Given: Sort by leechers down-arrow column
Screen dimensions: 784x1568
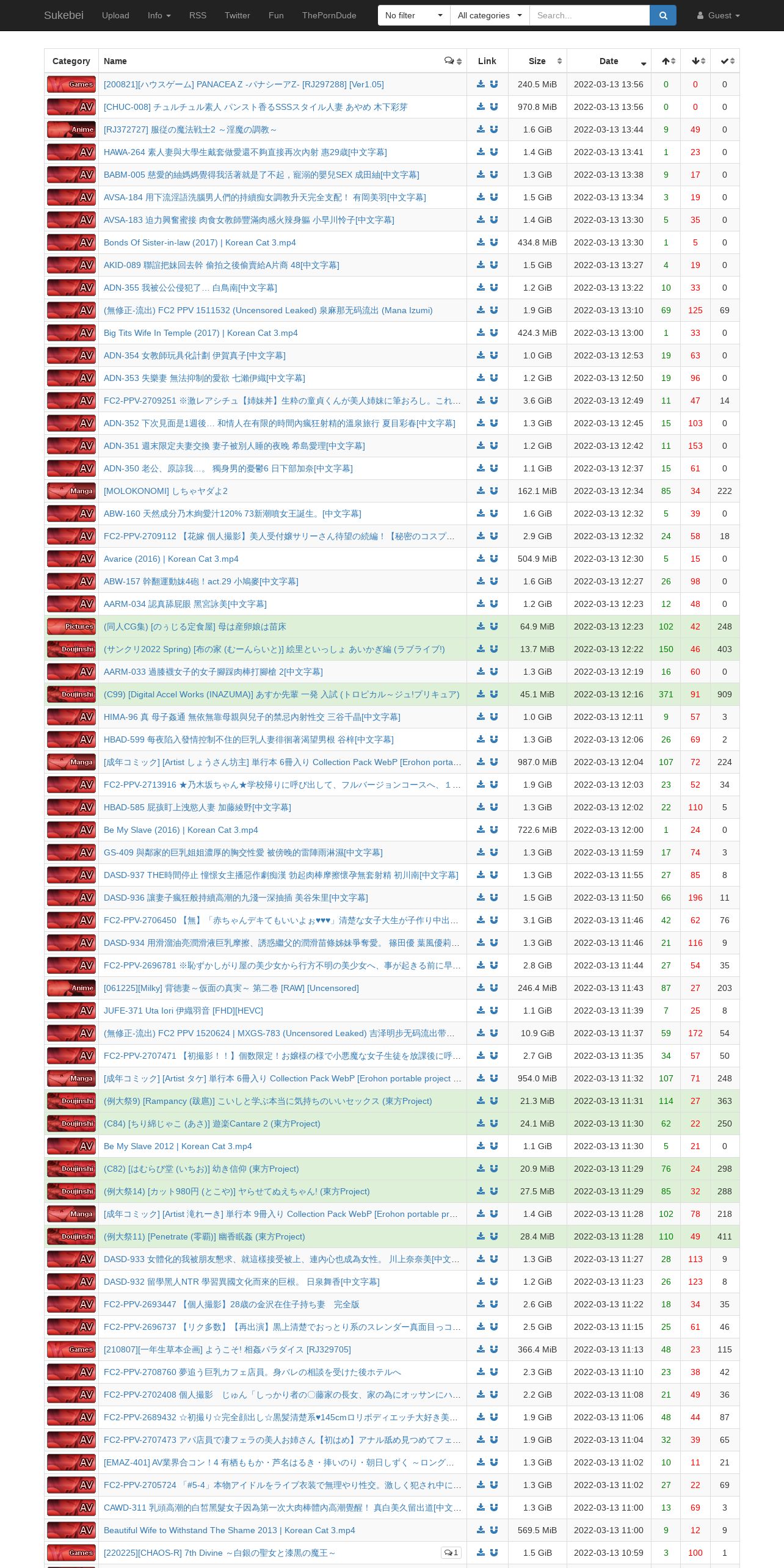Looking at the screenshot, I should click(x=695, y=61).
